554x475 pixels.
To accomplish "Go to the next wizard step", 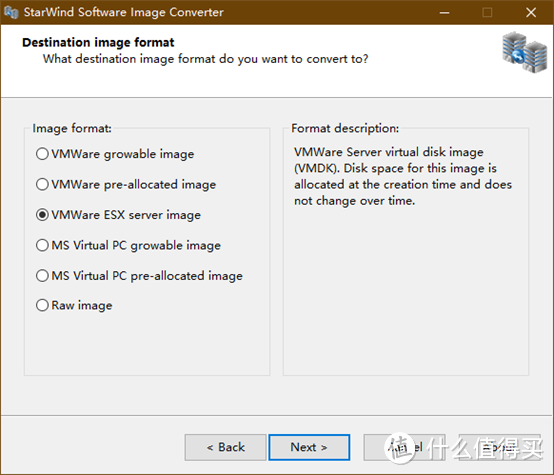I will tap(309, 447).
